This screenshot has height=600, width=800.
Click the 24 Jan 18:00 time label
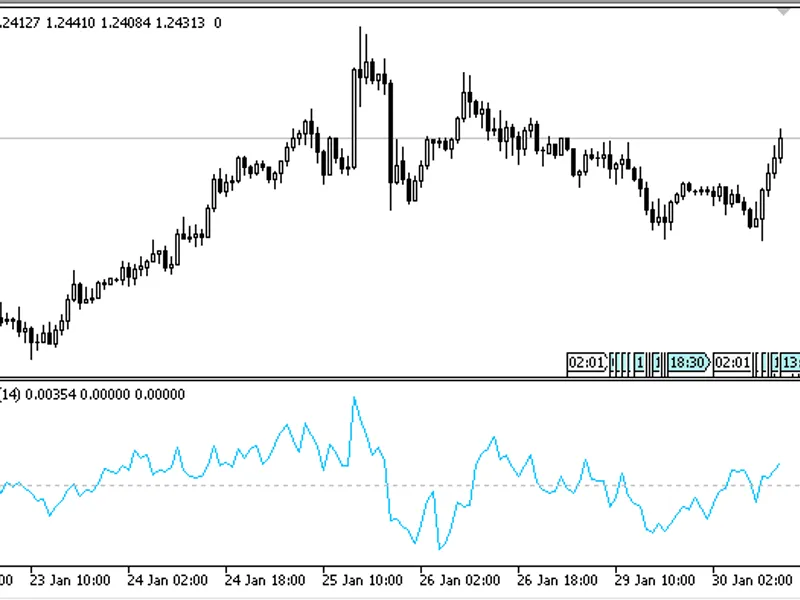265,581
